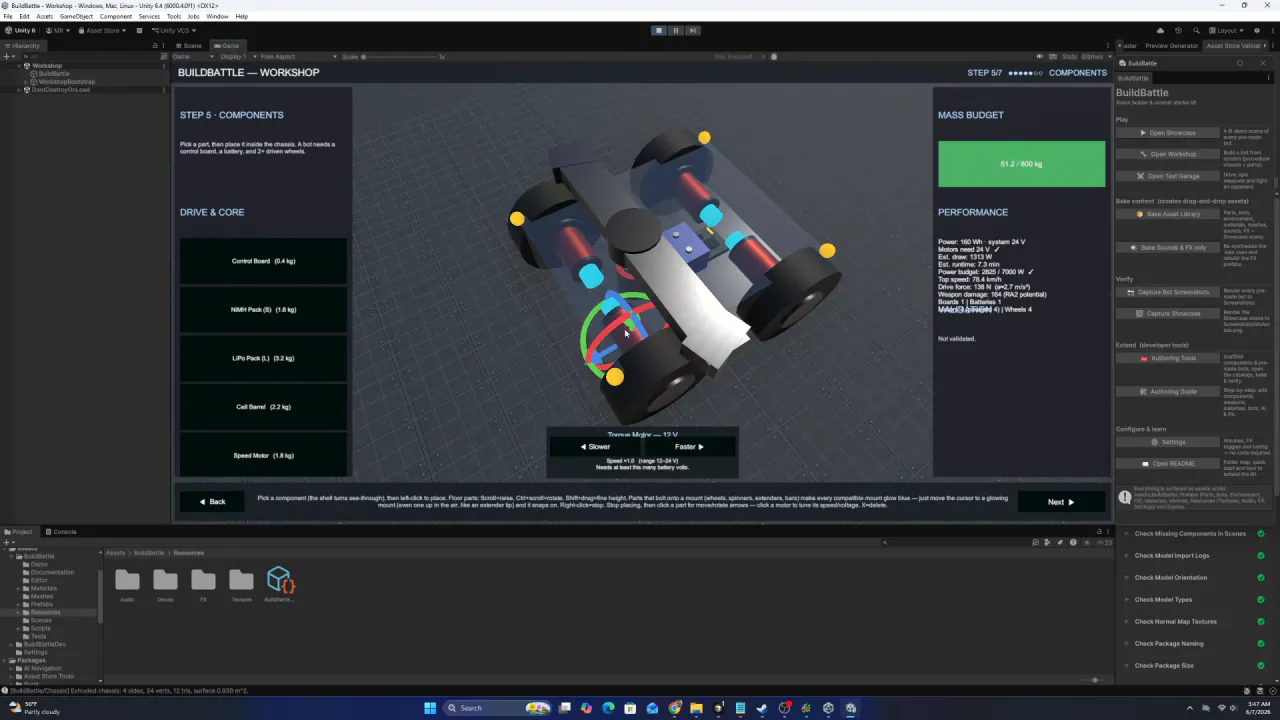The image size is (1280, 720).
Task: Open the Decals folder in Project
Action: (x=165, y=580)
